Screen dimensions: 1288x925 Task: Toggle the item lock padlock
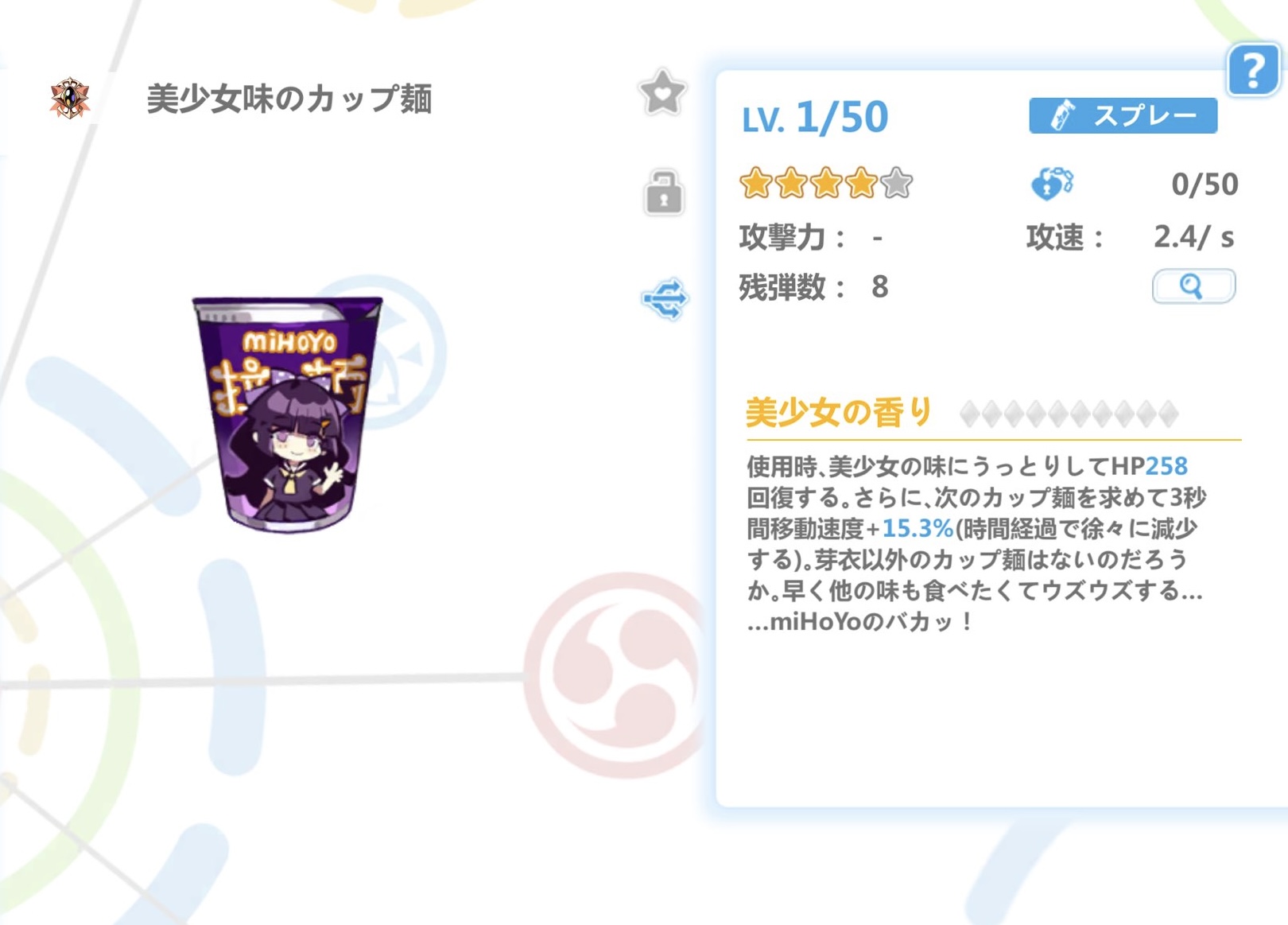pos(663,192)
